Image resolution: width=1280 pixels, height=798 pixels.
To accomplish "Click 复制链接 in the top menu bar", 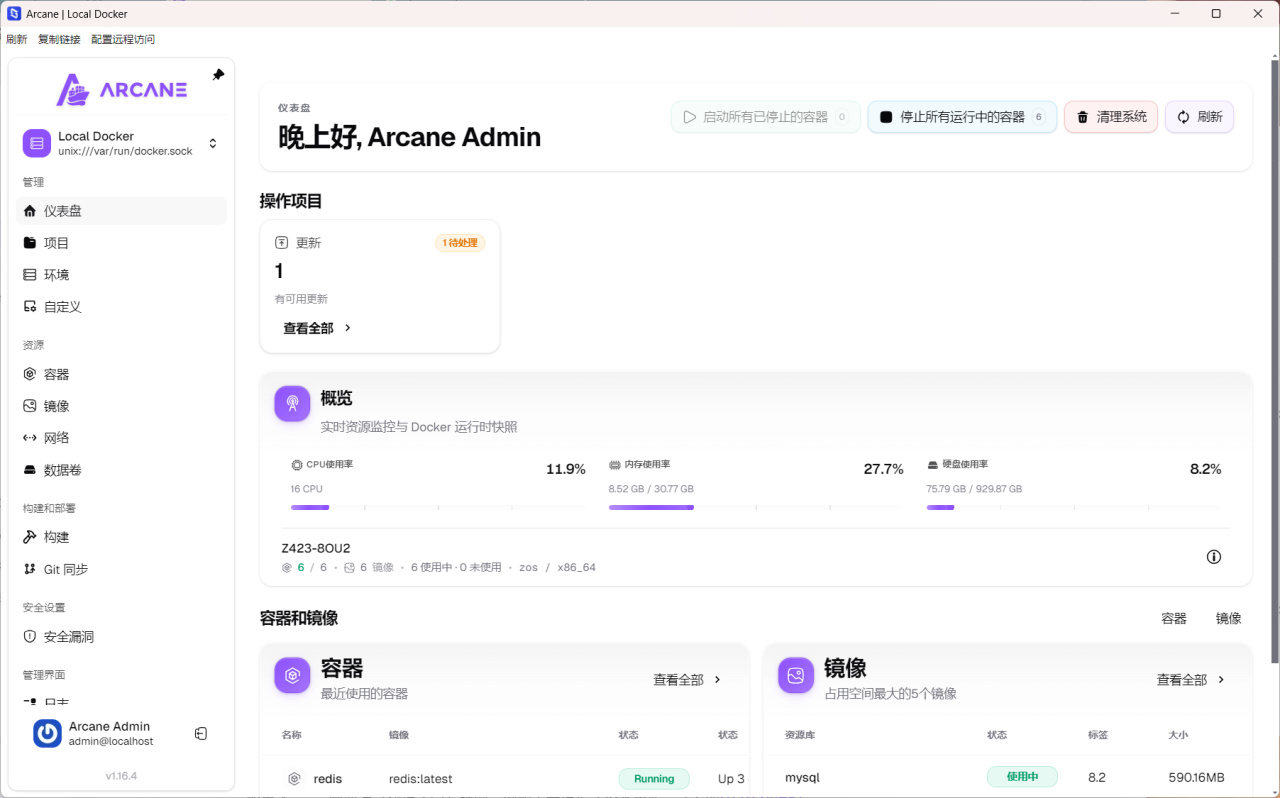I will click(59, 40).
